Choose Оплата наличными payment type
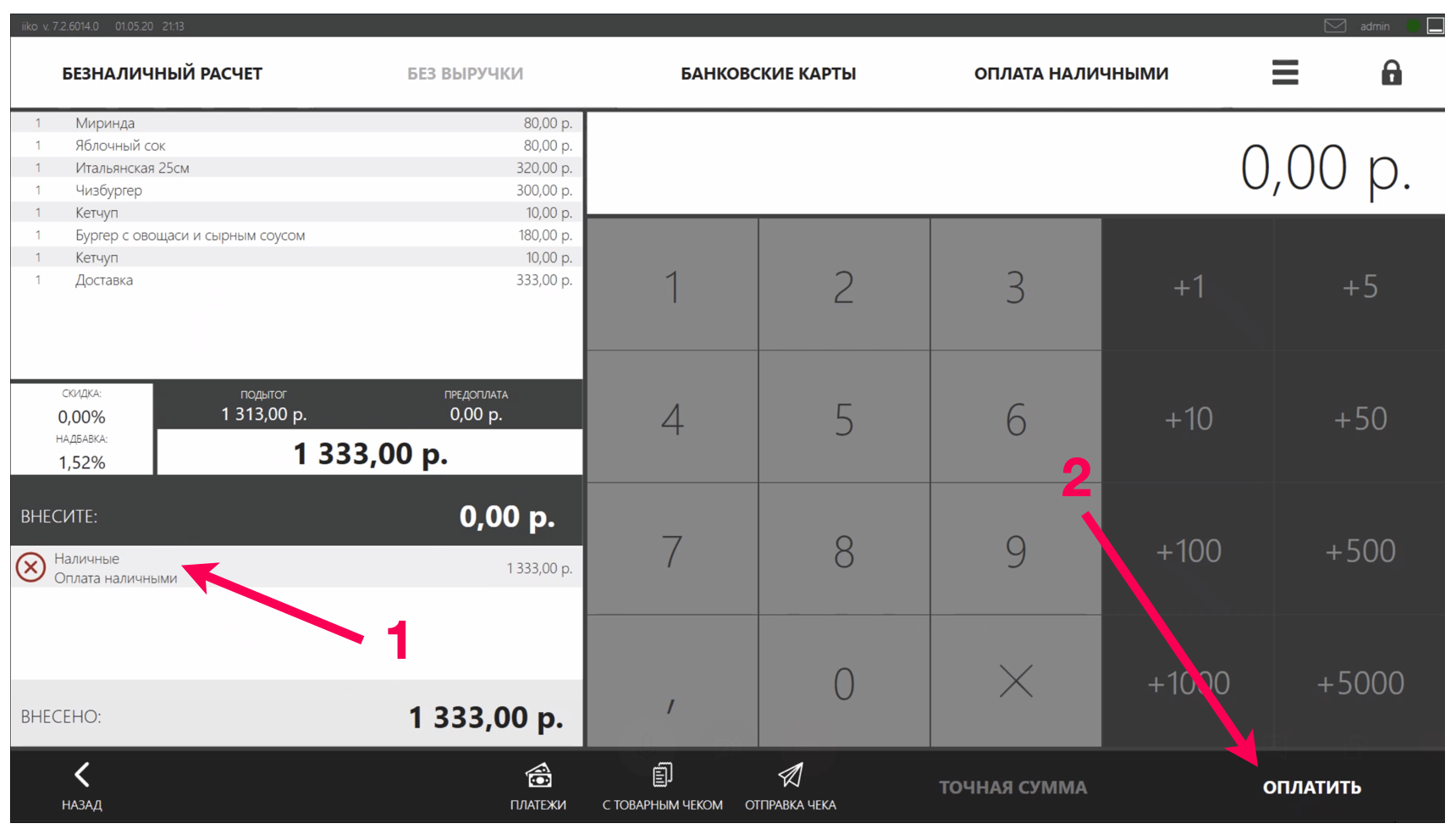Screen dimensions: 1456x840 [x=1071, y=74]
